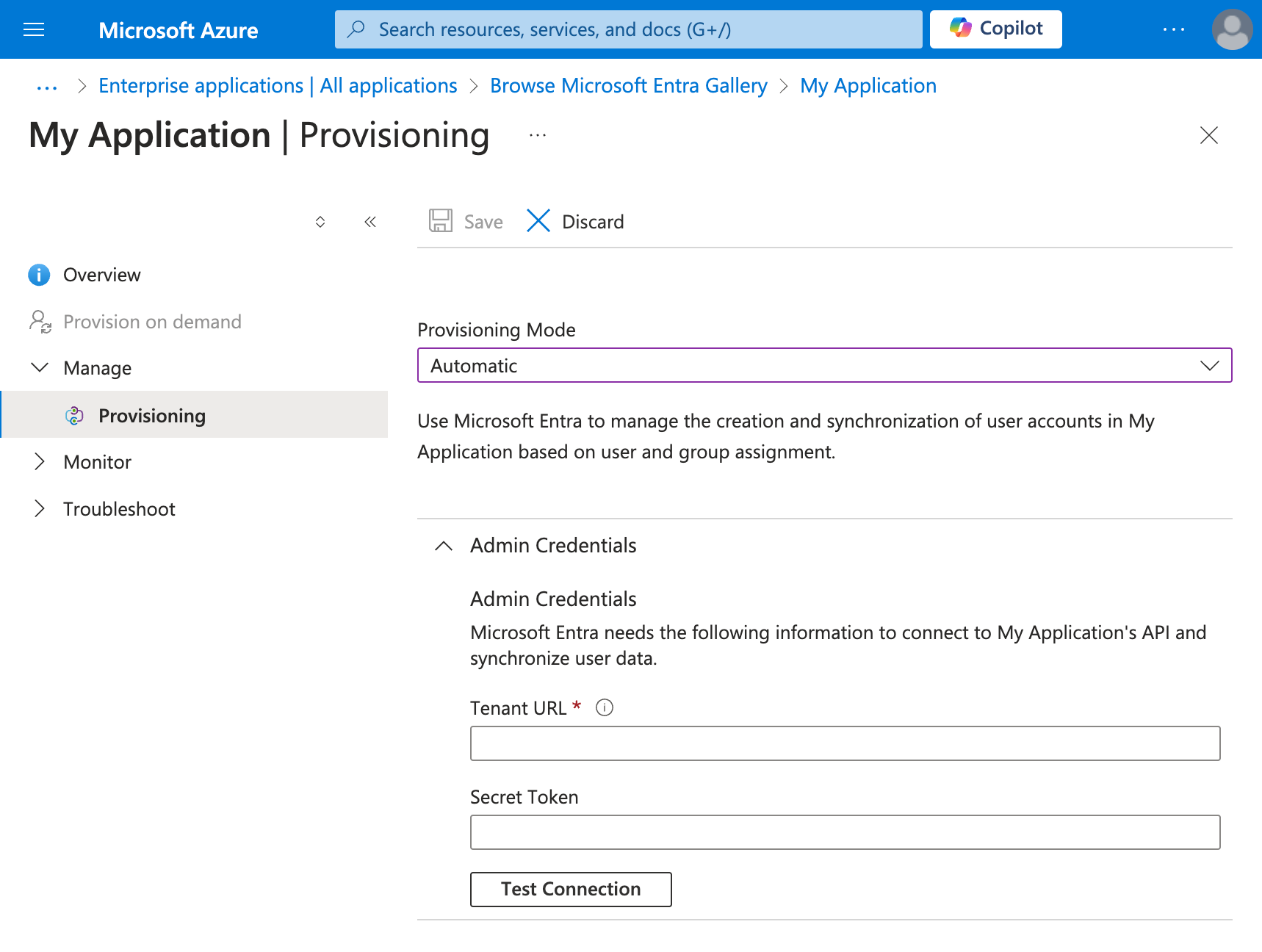Close the Provisioning blade
This screenshot has width=1262, height=952.
click(1208, 135)
